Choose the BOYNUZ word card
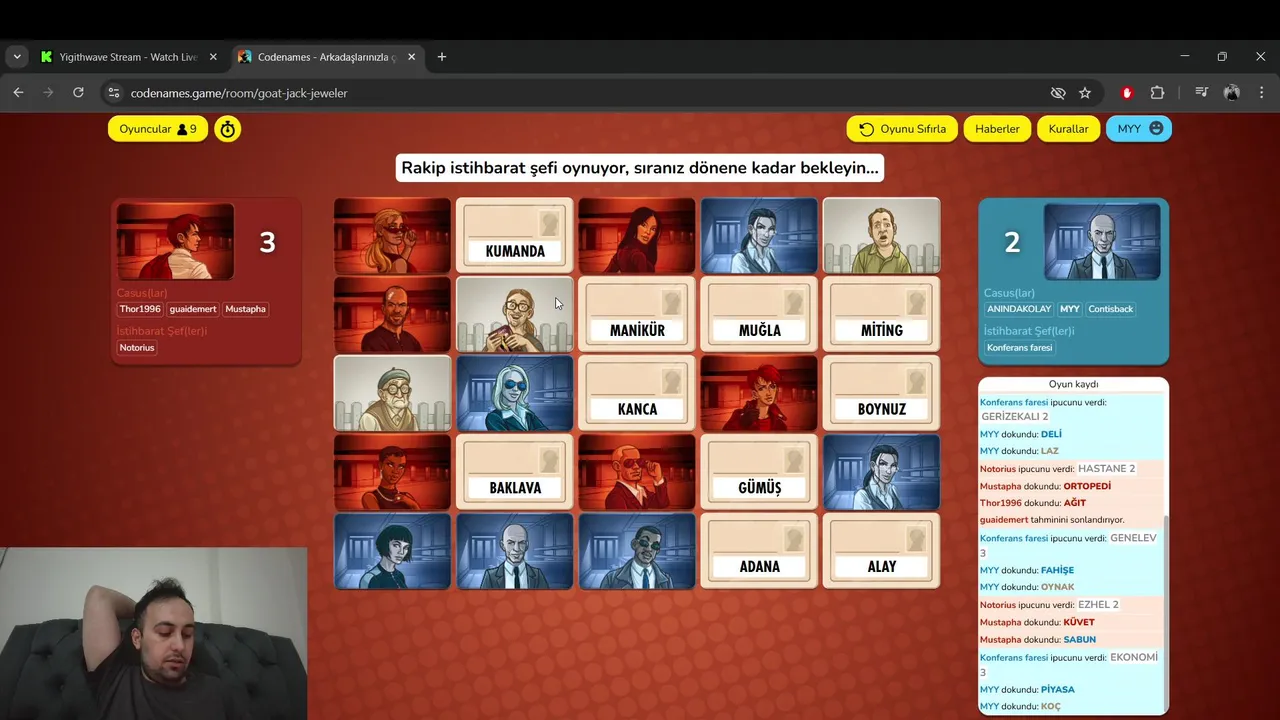The image size is (1280, 720). pyautogui.click(x=881, y=393)
